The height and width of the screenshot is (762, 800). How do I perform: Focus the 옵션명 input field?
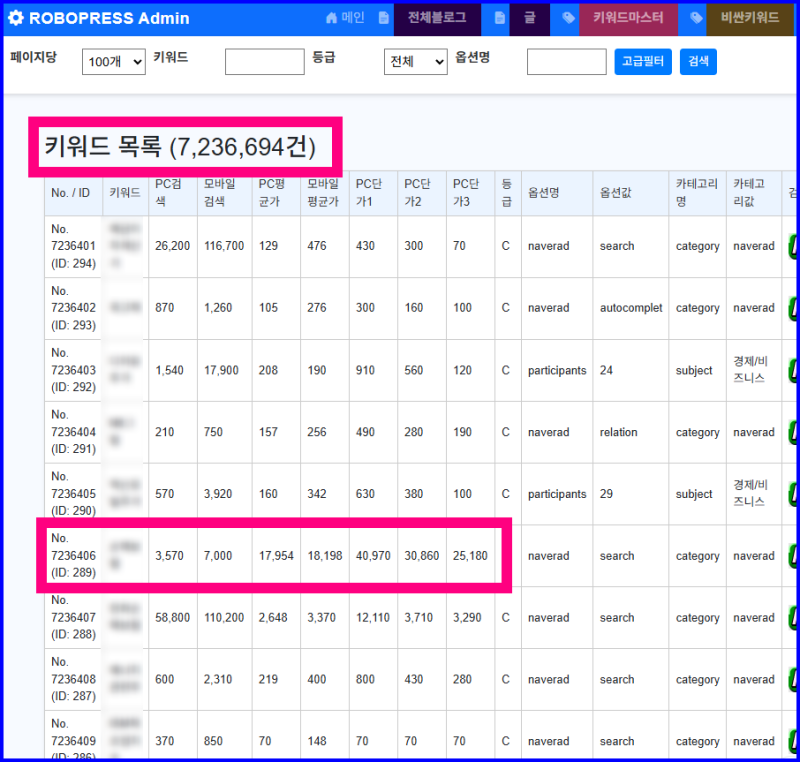567,62
